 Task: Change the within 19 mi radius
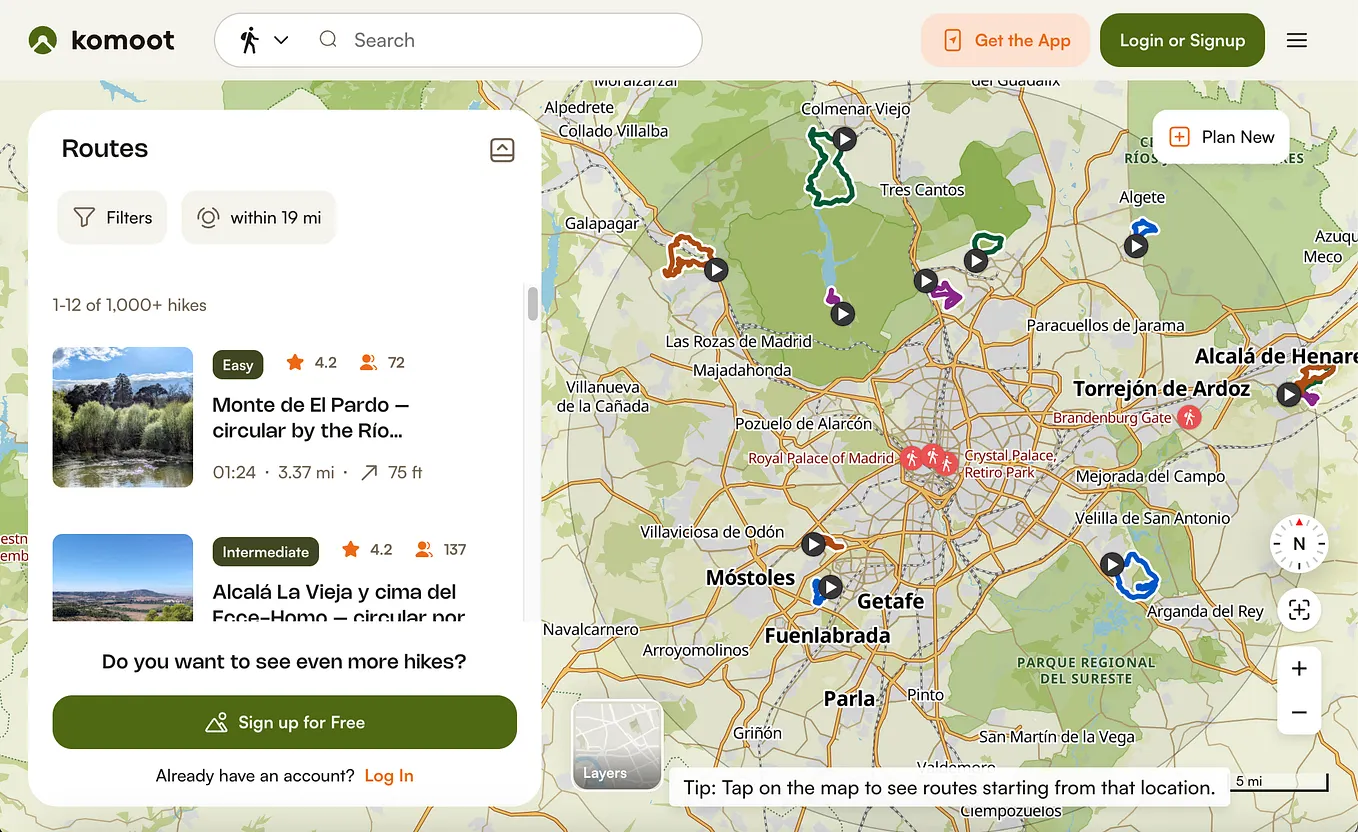coord(258,217)
